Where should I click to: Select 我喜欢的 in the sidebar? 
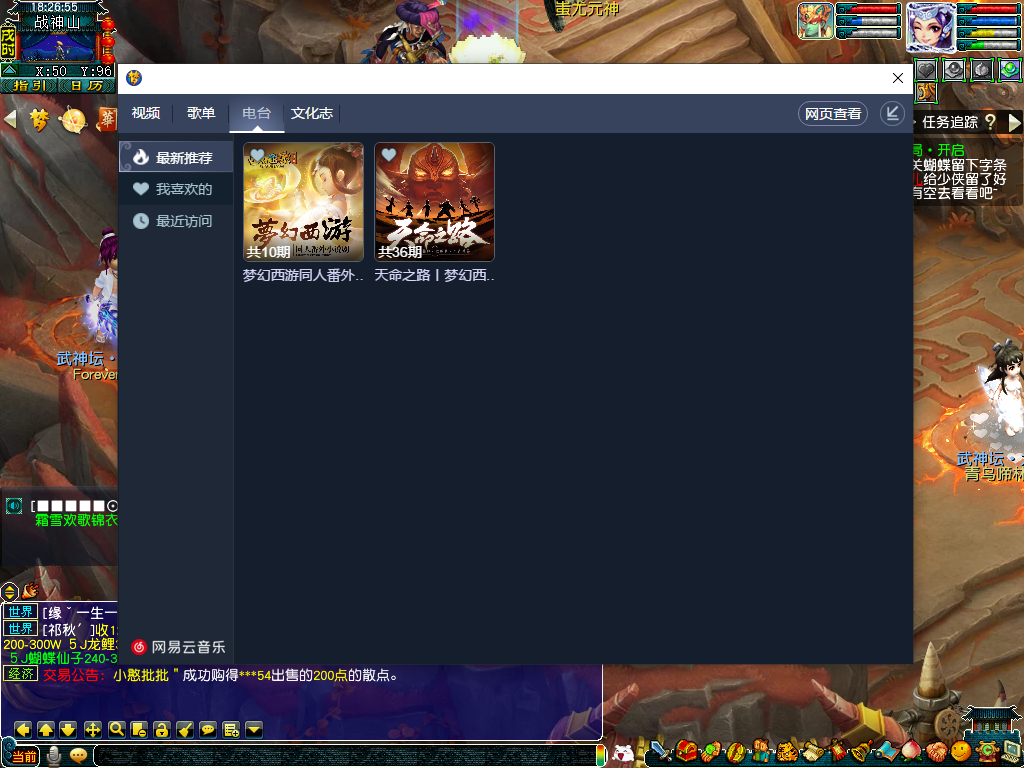(x=183, y=189)
